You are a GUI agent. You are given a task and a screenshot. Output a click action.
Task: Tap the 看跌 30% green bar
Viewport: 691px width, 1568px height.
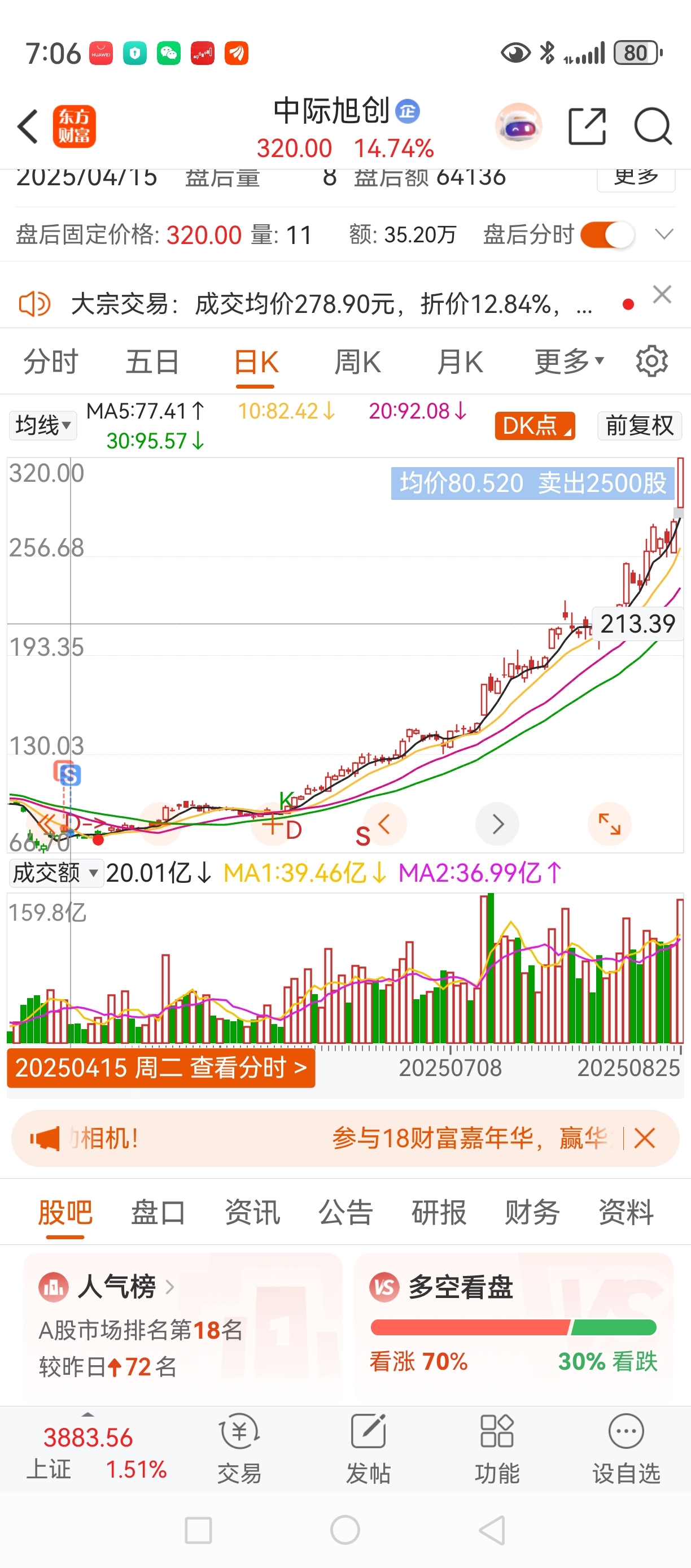[x=614, y=1327]
